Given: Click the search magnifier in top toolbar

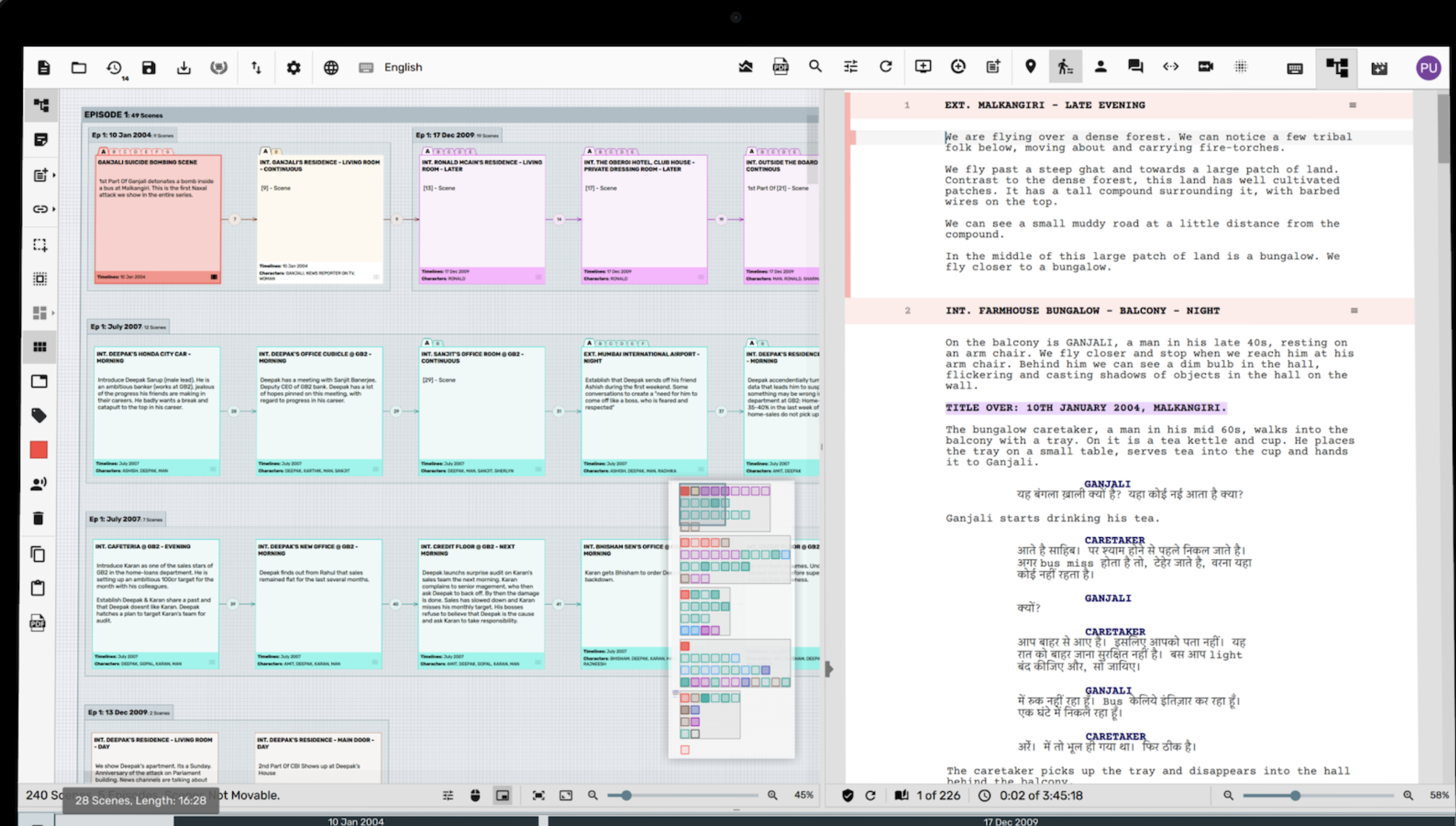Looking at the screenshot, I should [x=815, y=67].
